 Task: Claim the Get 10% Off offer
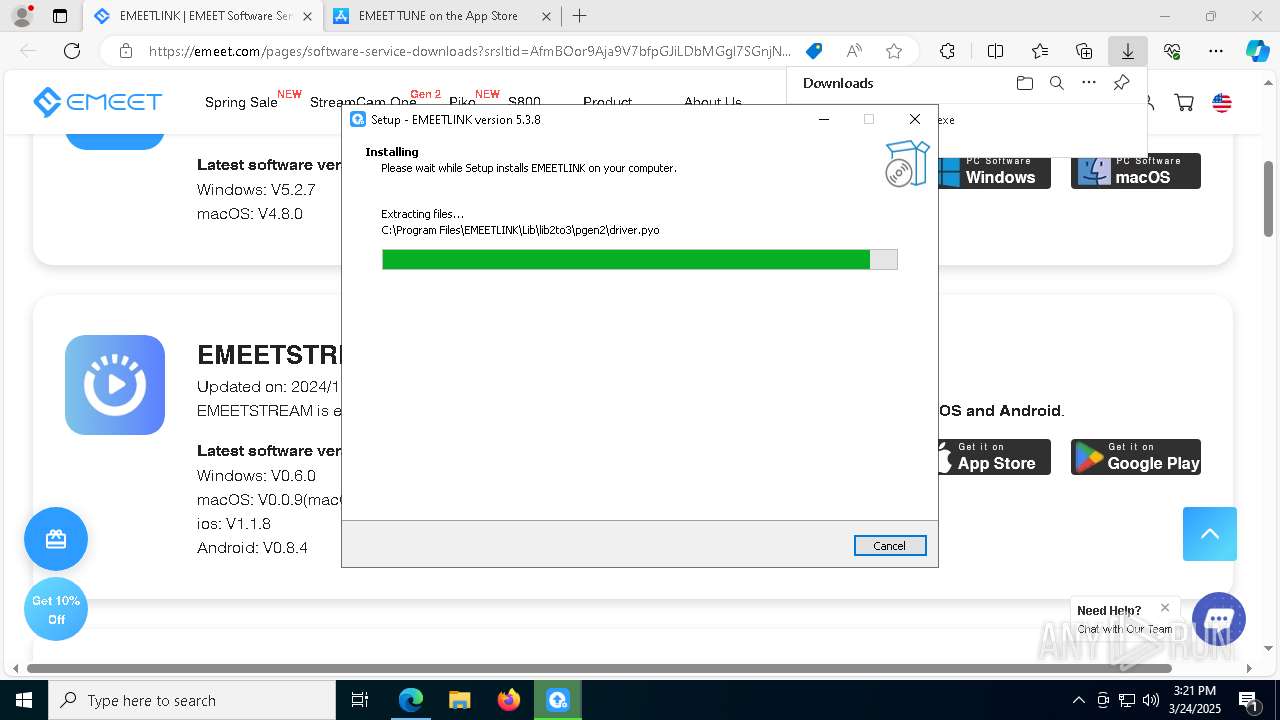pyautogui.click(x=56, y=610)
